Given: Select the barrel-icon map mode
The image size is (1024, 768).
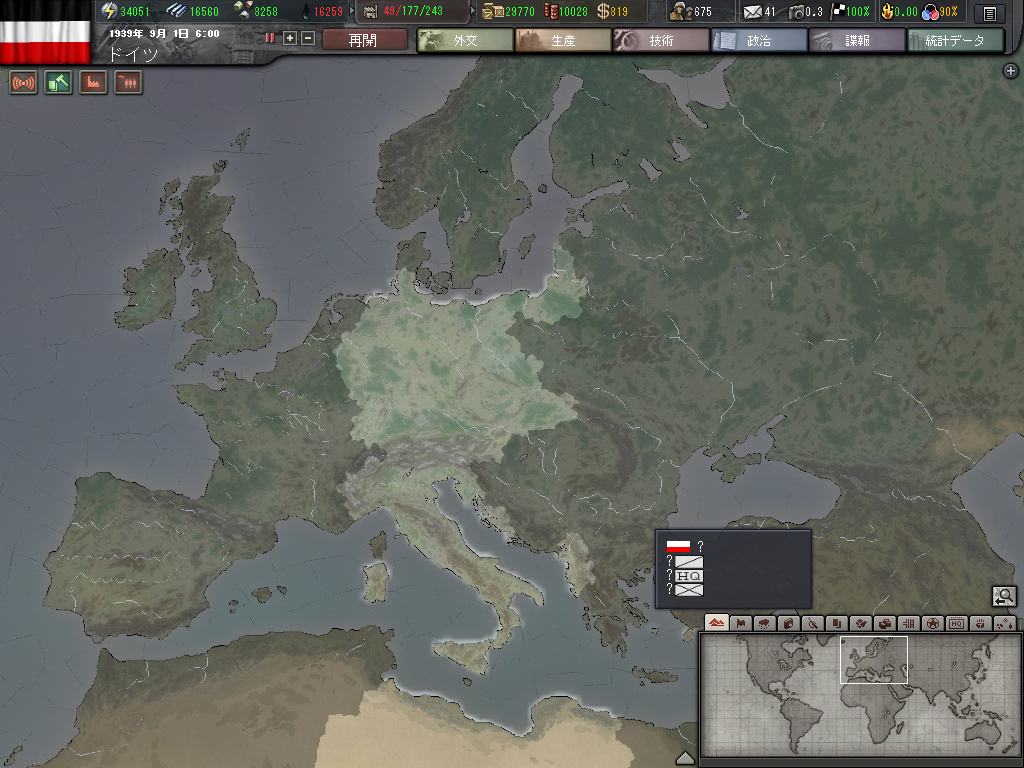Looking at the screenshot, I should pyautogui.click(x=788, y=623).
